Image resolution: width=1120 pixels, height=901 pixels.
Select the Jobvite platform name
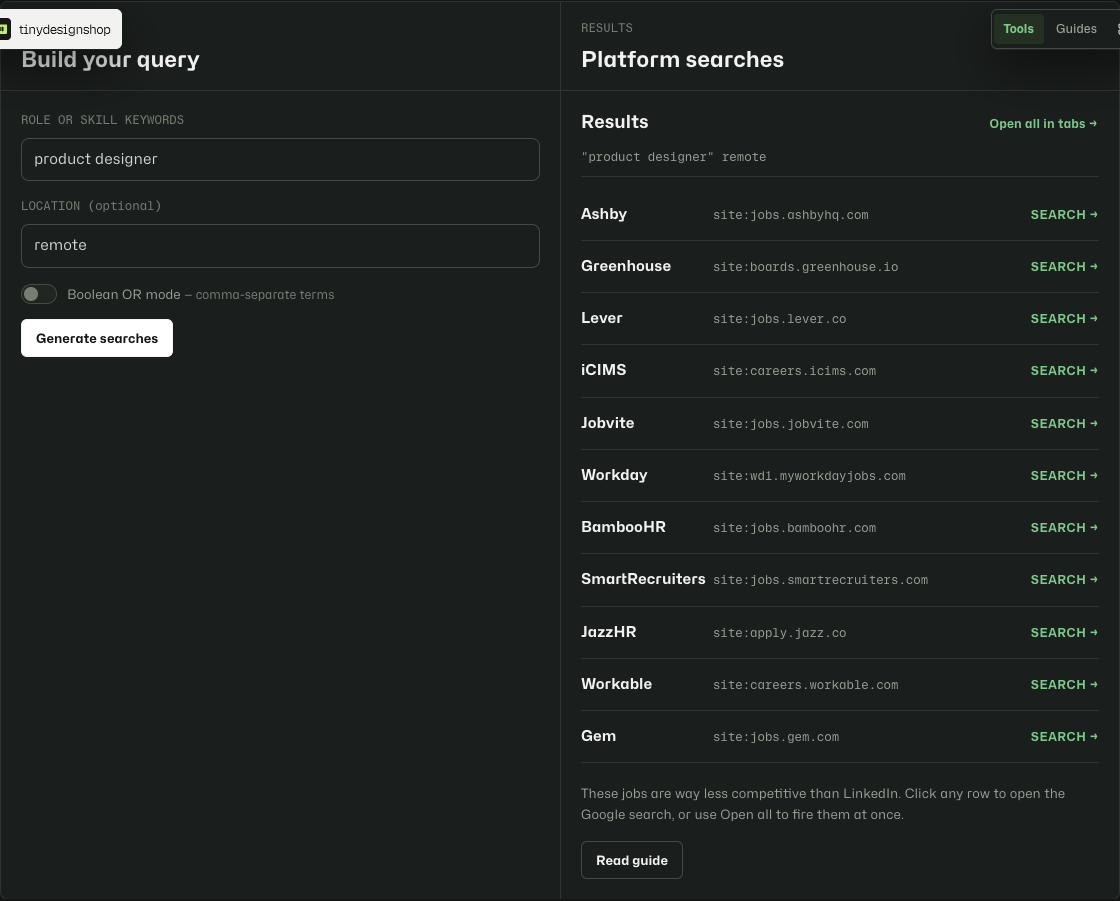[x=607, y=423]
